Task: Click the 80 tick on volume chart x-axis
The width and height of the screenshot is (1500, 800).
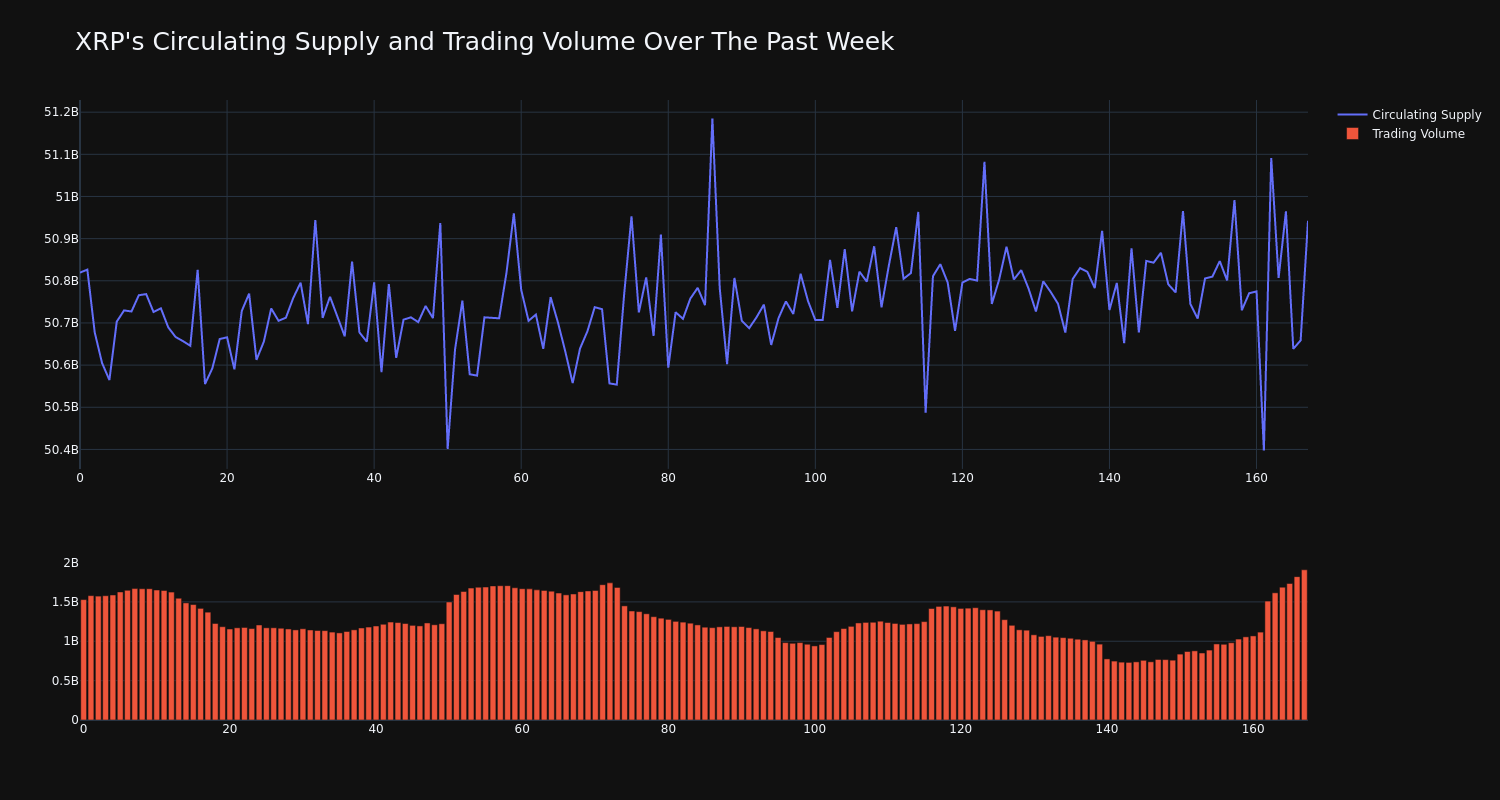Action: (x=668, y=729)
